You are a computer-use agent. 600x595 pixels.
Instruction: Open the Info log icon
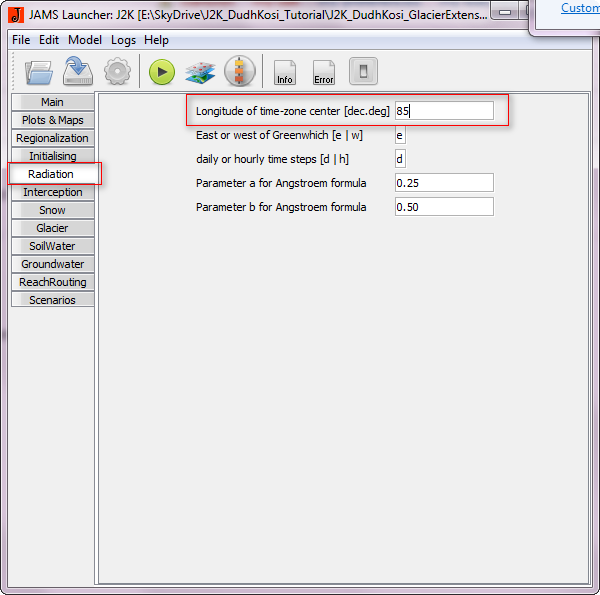point(285,72)
